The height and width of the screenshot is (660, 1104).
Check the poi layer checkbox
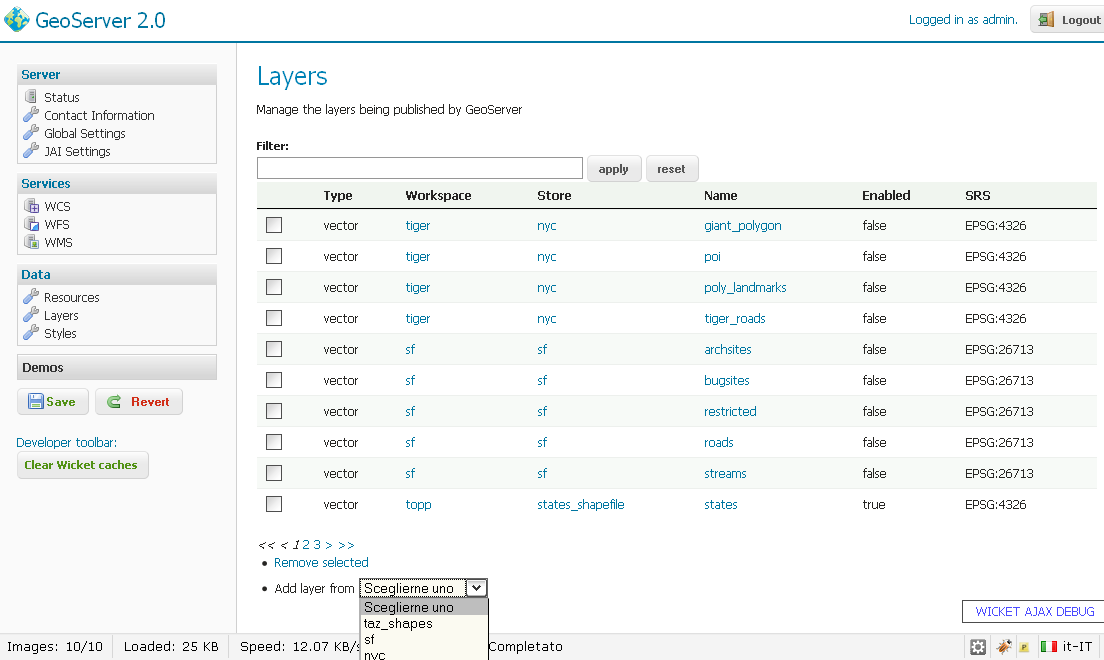pos(274,256)
